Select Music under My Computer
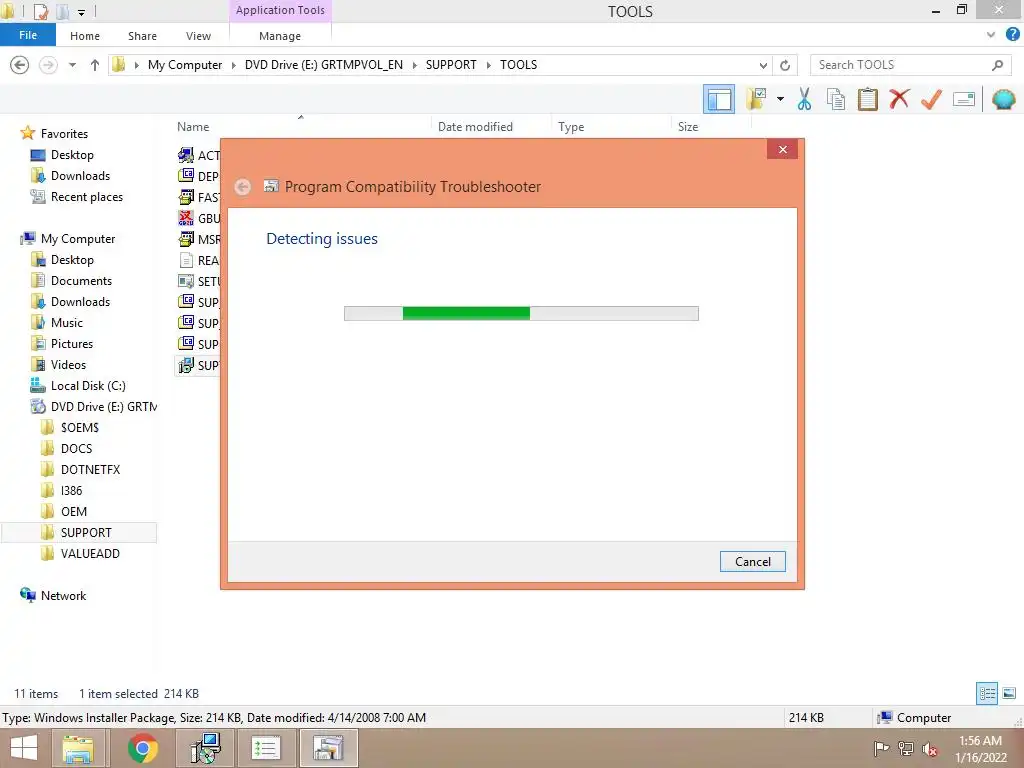Image resolution: width=1024 pixels, height=768 pixels. (x=67, y=323)
